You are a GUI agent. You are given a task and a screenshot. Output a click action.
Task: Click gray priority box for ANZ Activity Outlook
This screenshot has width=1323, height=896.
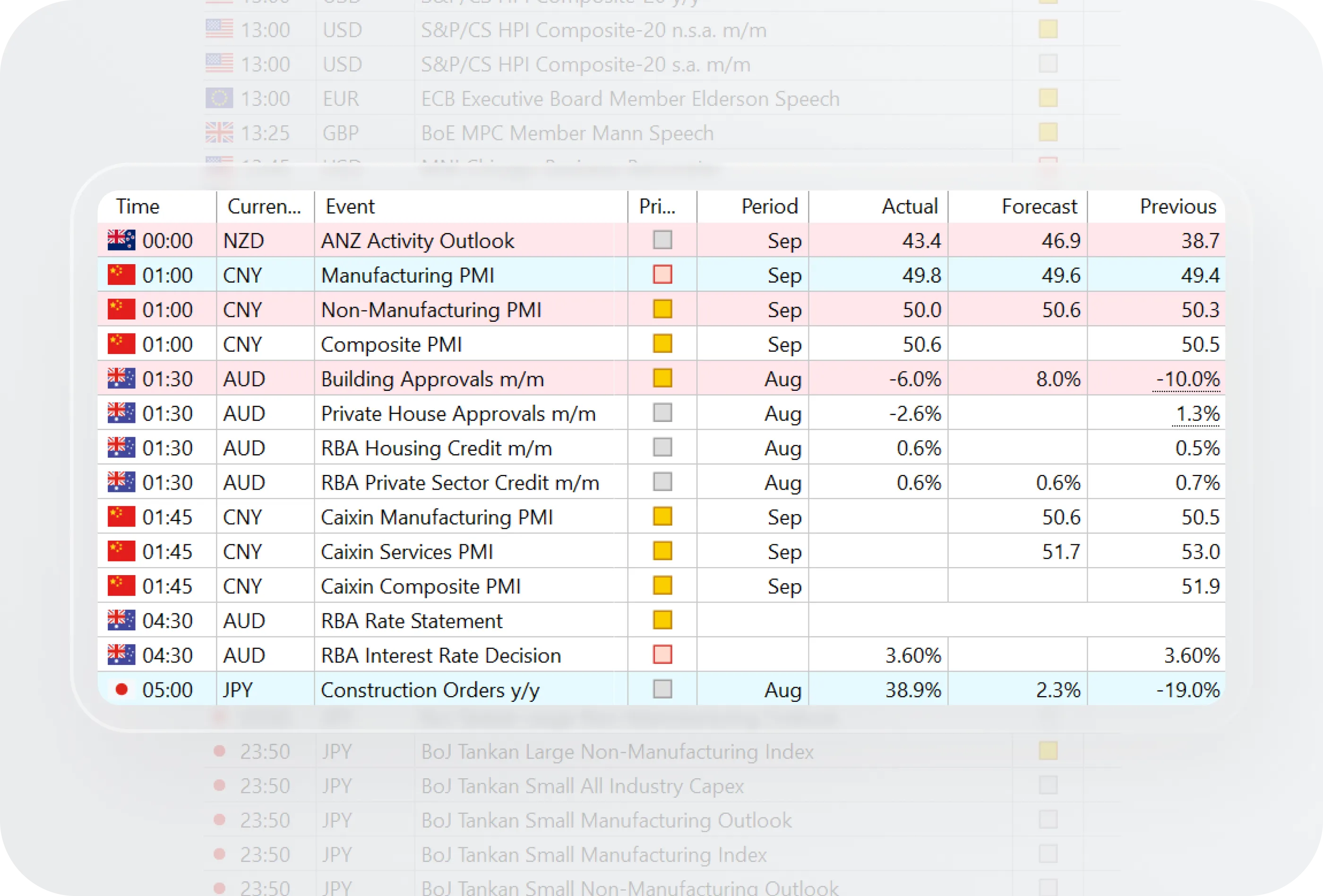tap(662, 240)
